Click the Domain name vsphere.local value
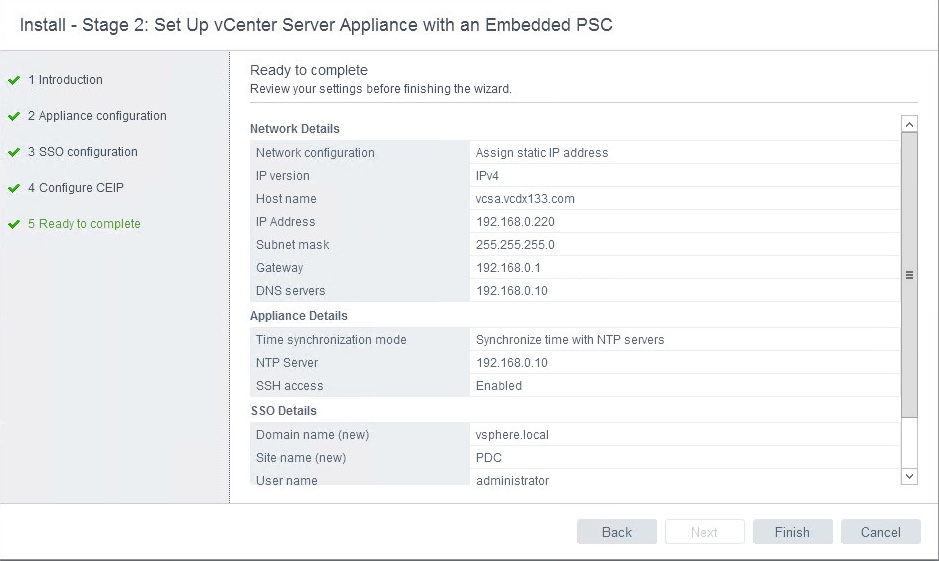The height and width of the screenshot is (561, 939). (x=512, y=435)
